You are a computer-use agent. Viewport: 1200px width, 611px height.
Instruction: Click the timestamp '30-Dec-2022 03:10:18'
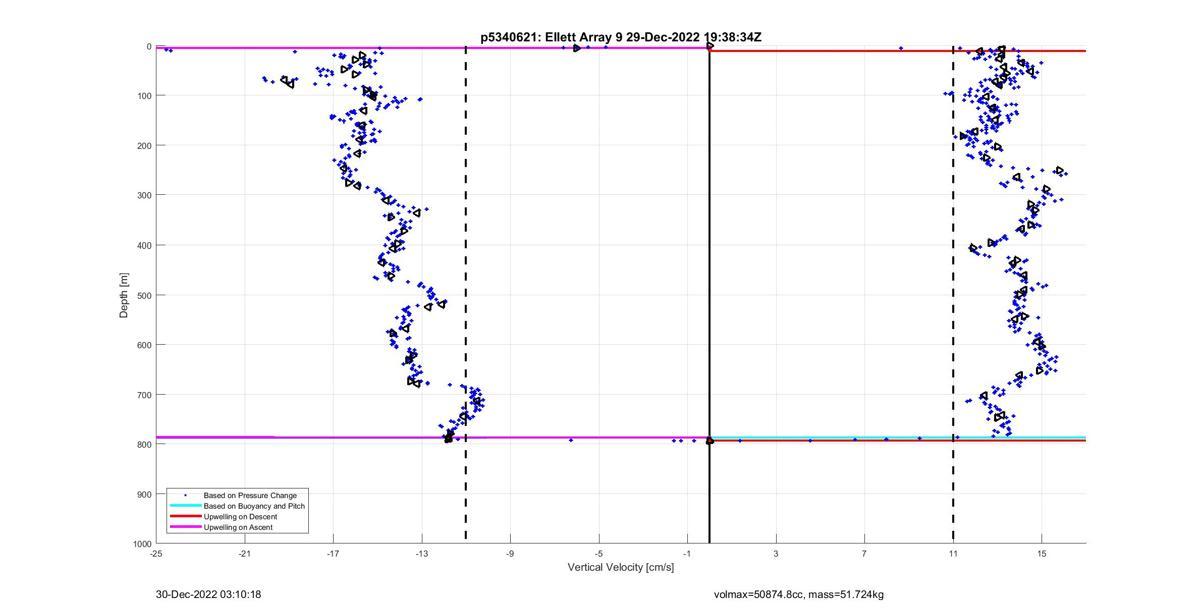point(208,594)
